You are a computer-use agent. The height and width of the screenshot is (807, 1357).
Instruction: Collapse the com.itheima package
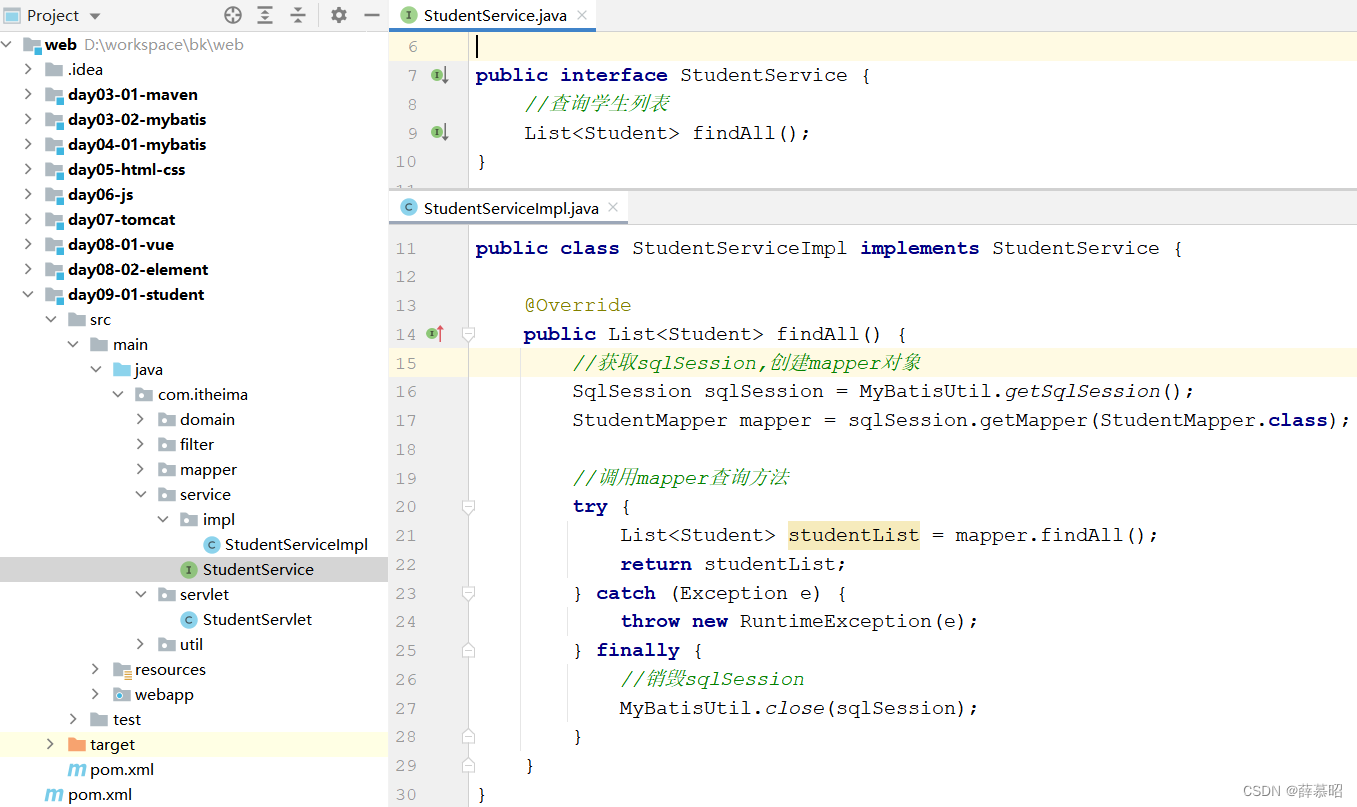tap(118, 394)
